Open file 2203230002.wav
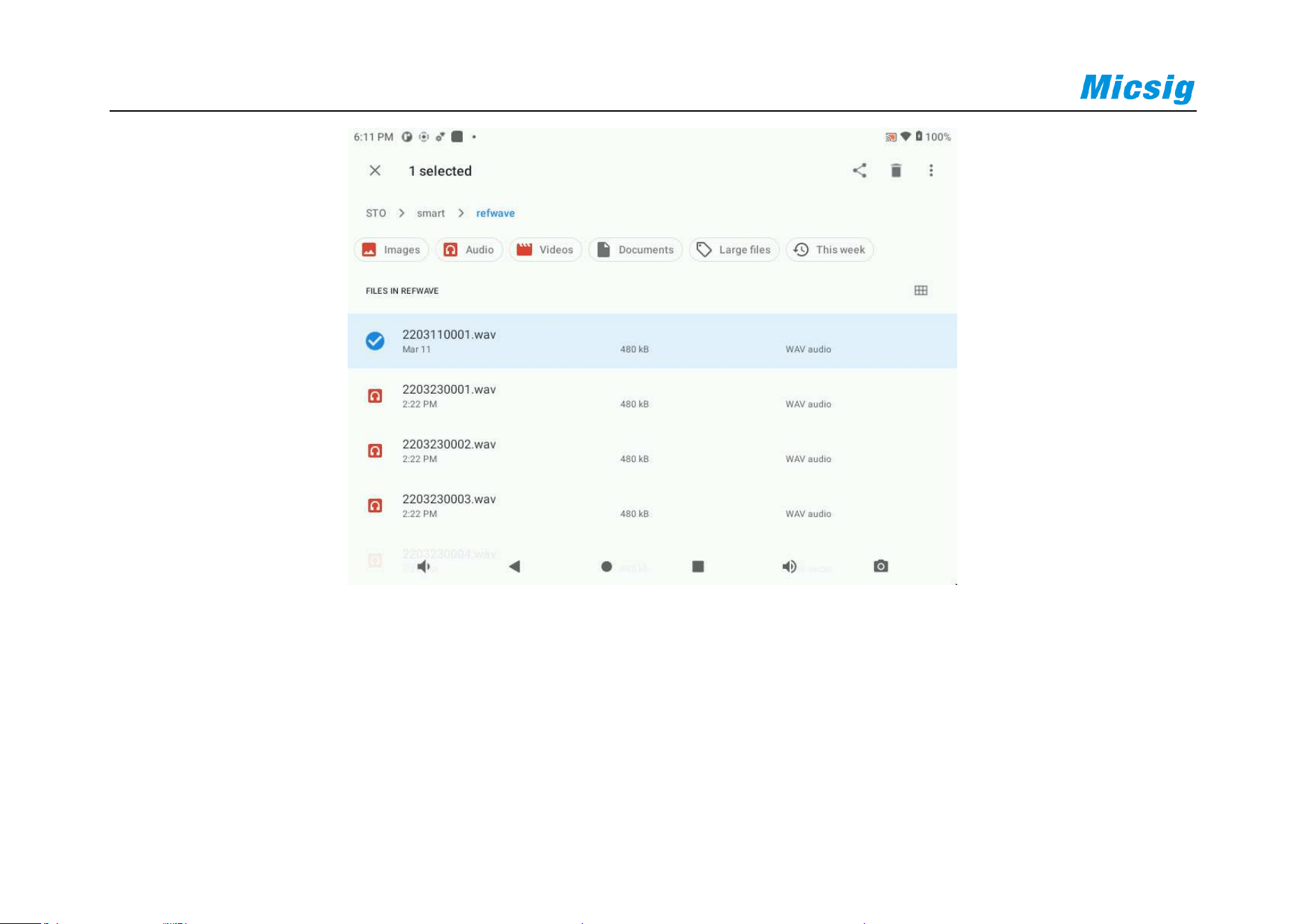 pyautogui.click(x=652, y=451)
